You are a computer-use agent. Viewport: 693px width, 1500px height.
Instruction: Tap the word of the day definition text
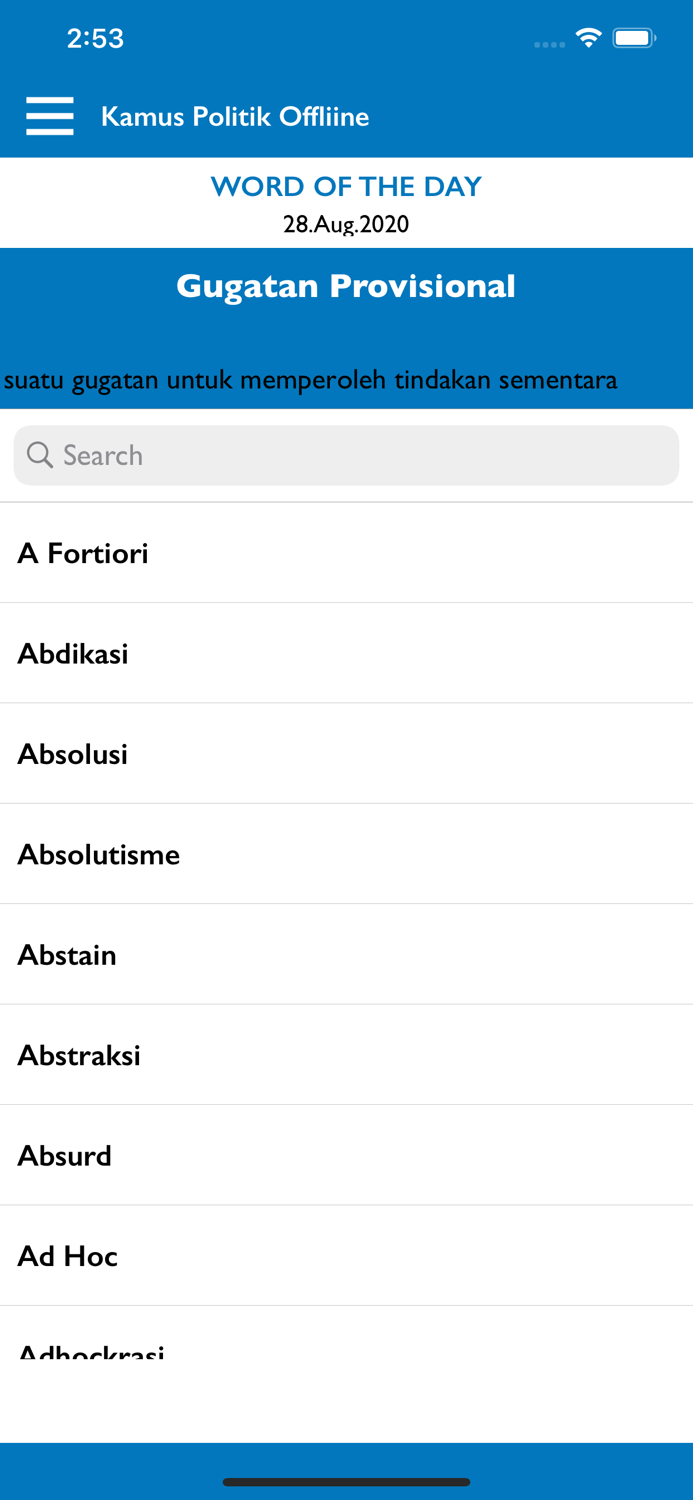click(311, 380)
